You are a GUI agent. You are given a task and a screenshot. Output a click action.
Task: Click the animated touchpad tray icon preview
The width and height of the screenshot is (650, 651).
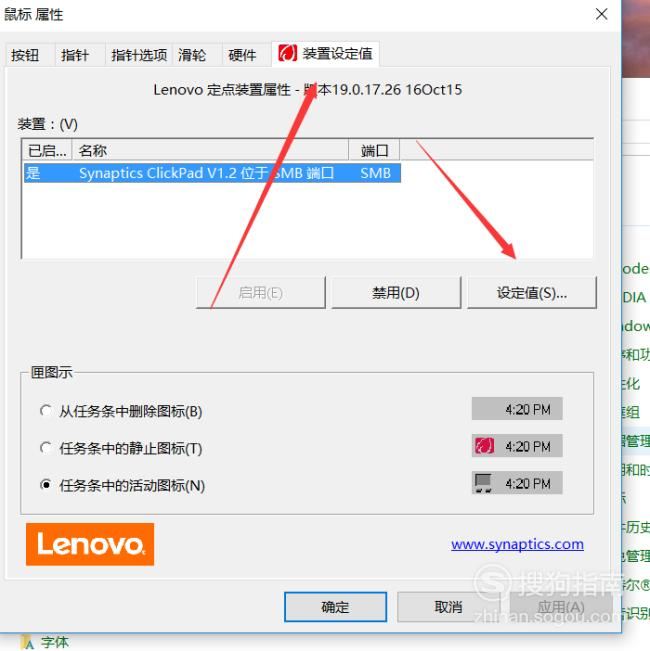484,483
